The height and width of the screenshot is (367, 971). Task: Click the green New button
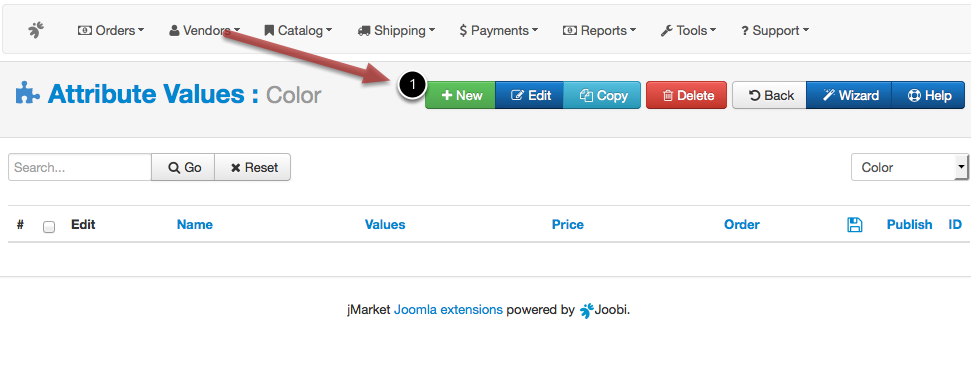coord(460,95)
